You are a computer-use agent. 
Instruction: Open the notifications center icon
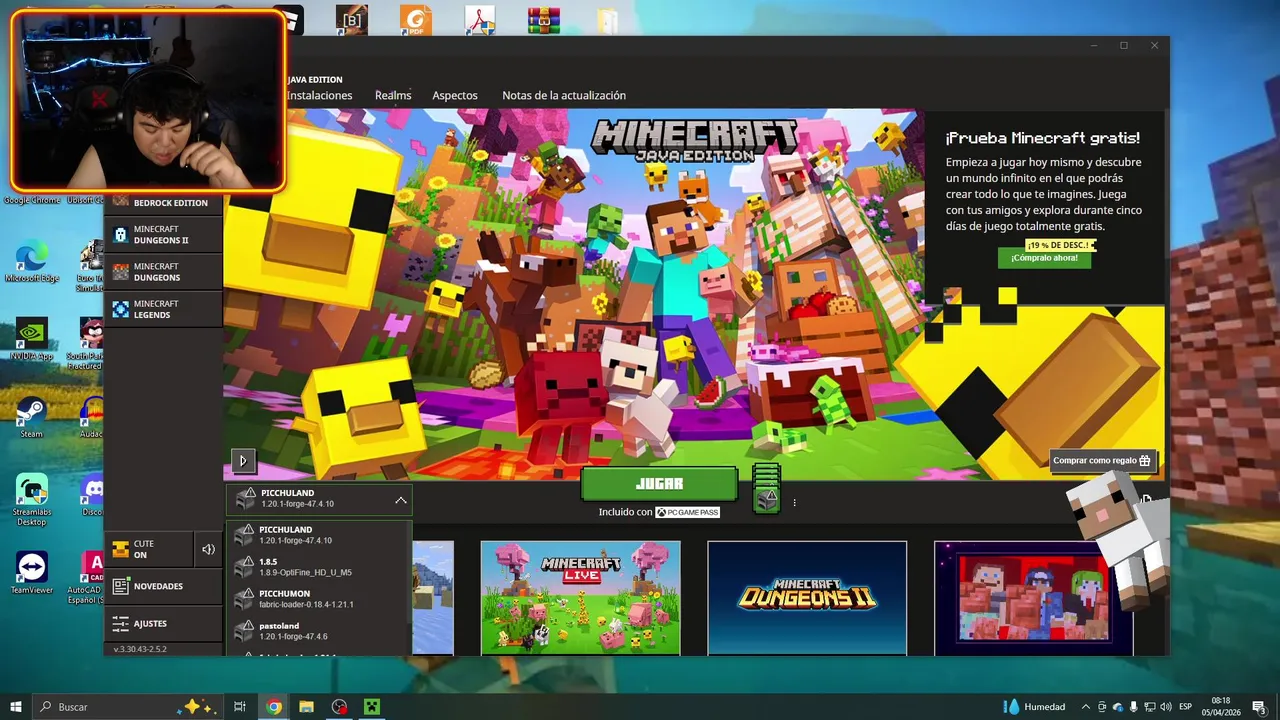(1259, 707)
